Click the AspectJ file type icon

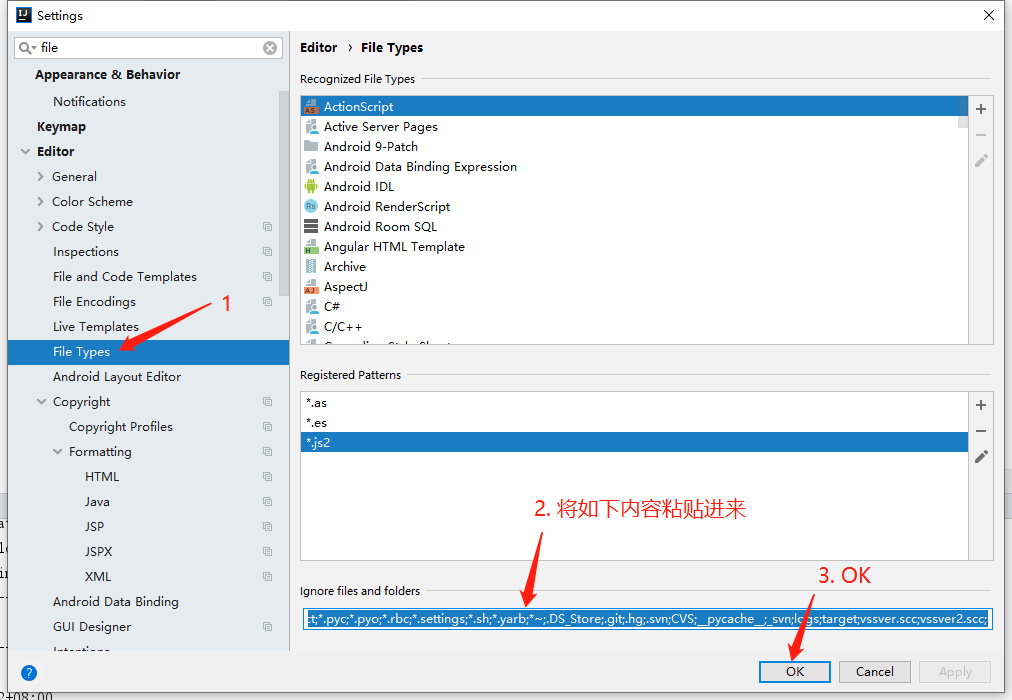(311, 286)
